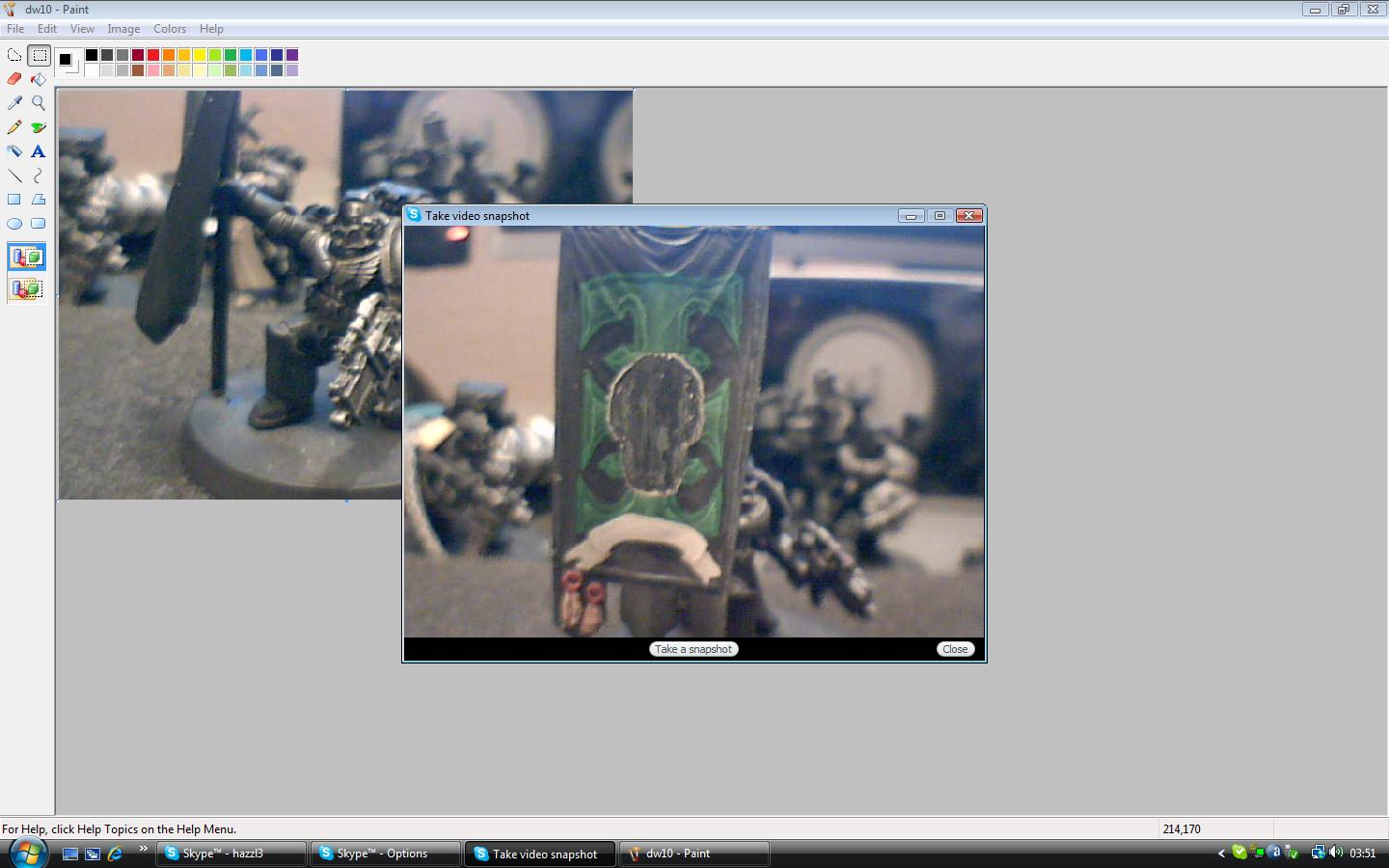The height and width of the screenshot is (868, 1389).
Task: Select the Text tool
Action: [39, 151]
